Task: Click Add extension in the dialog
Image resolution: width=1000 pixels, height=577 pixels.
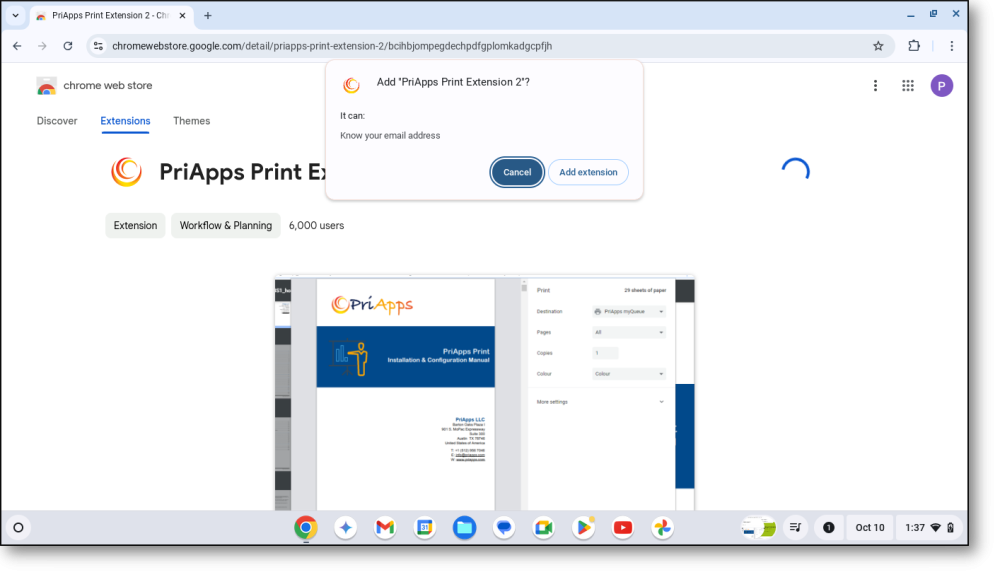Action: coord(588,172)
